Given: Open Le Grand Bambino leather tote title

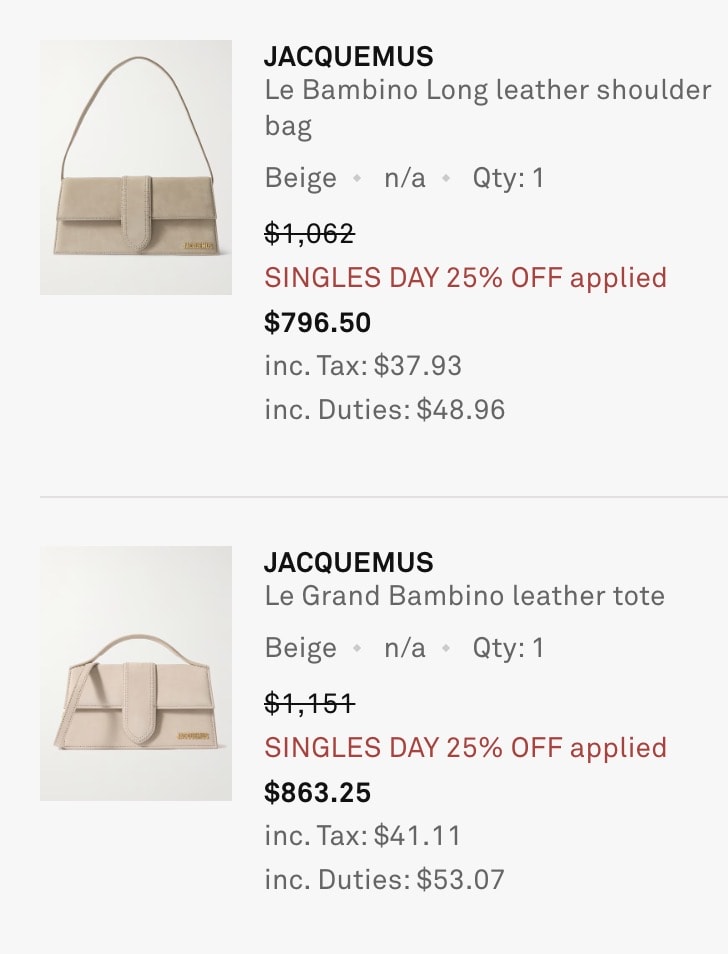Looking at the screenshot, I should tap(465, 596).
